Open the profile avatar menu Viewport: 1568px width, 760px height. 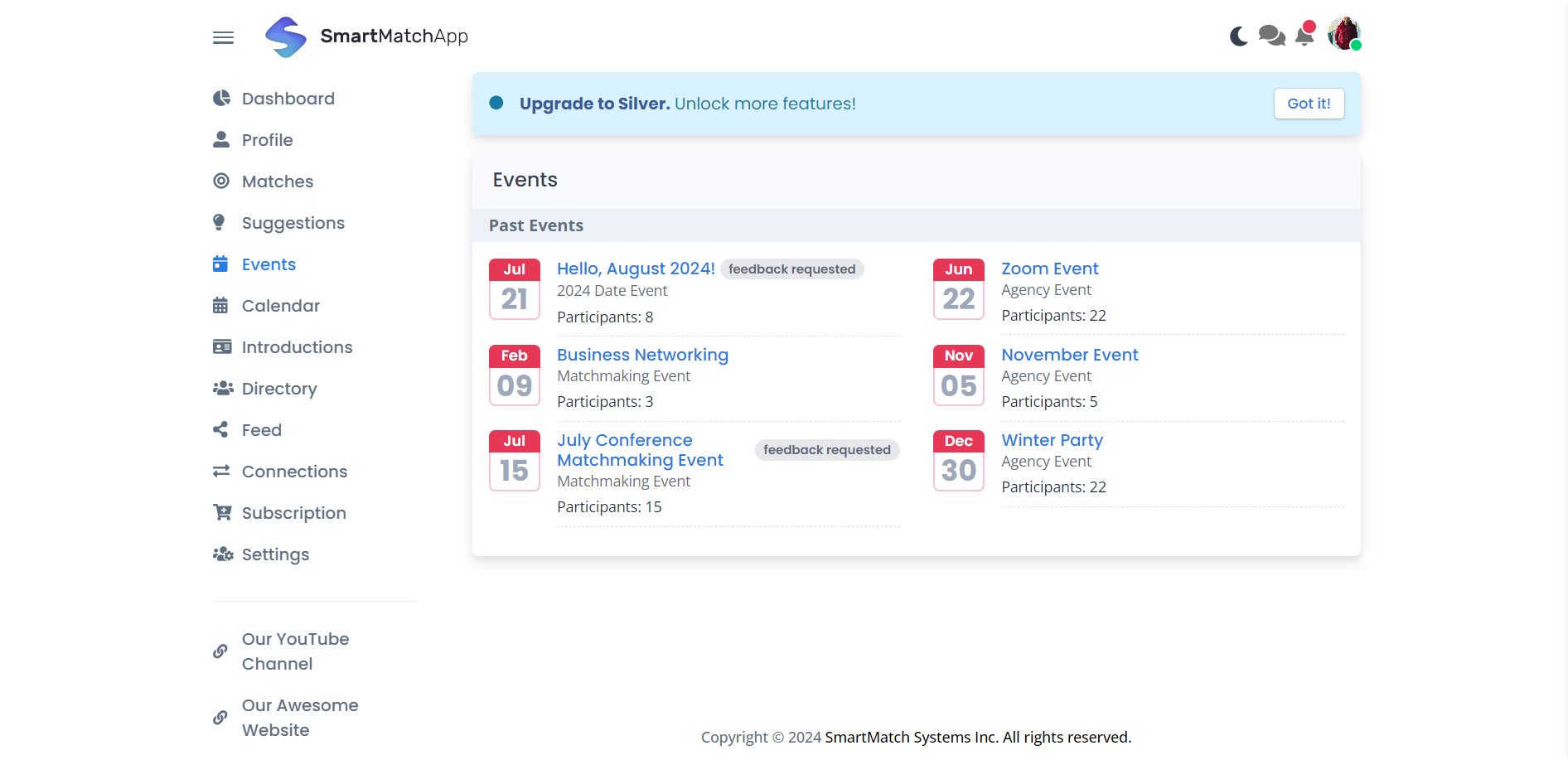coord(1344,36)
